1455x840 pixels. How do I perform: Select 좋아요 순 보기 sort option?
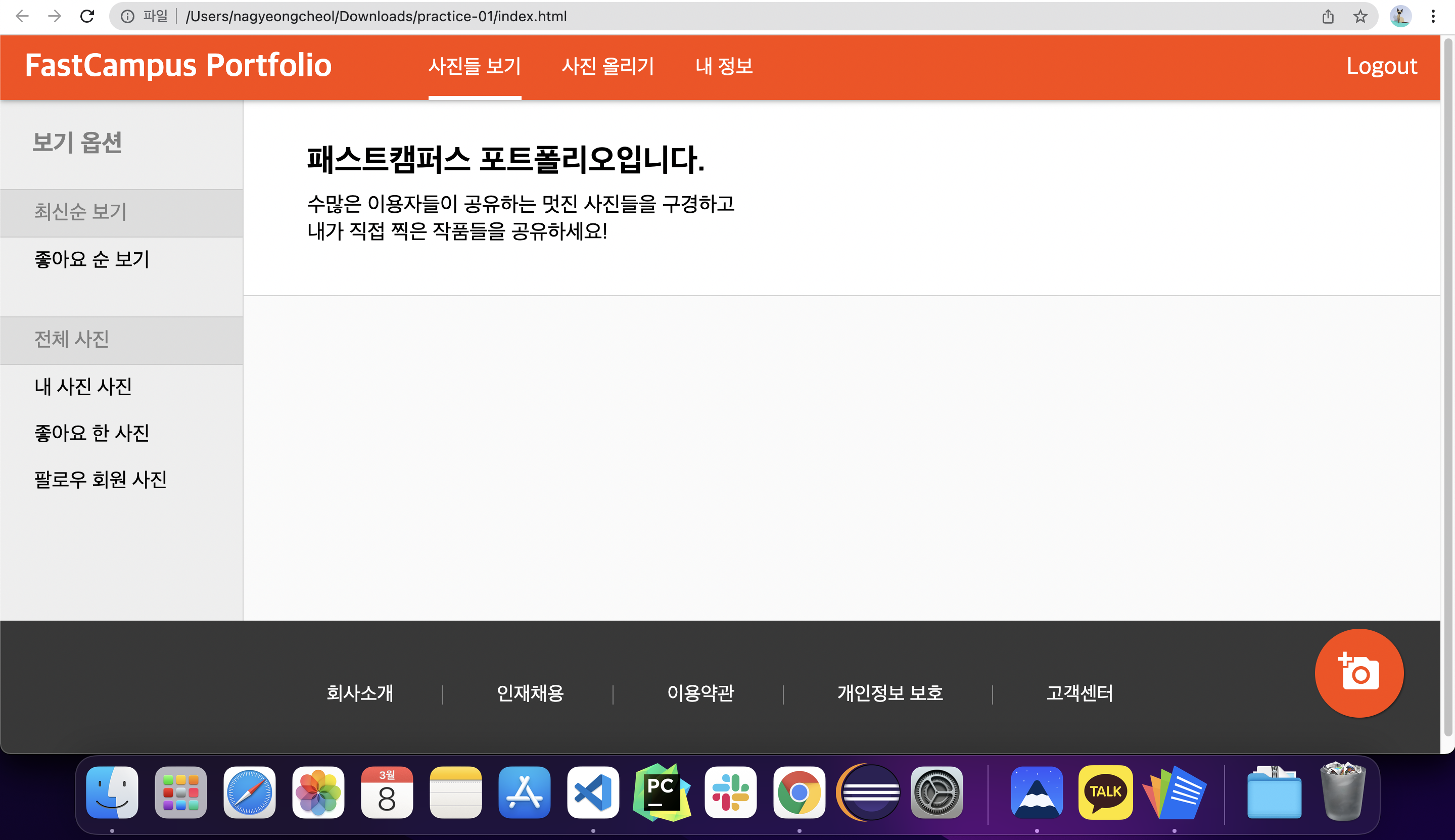coord(92,259)
